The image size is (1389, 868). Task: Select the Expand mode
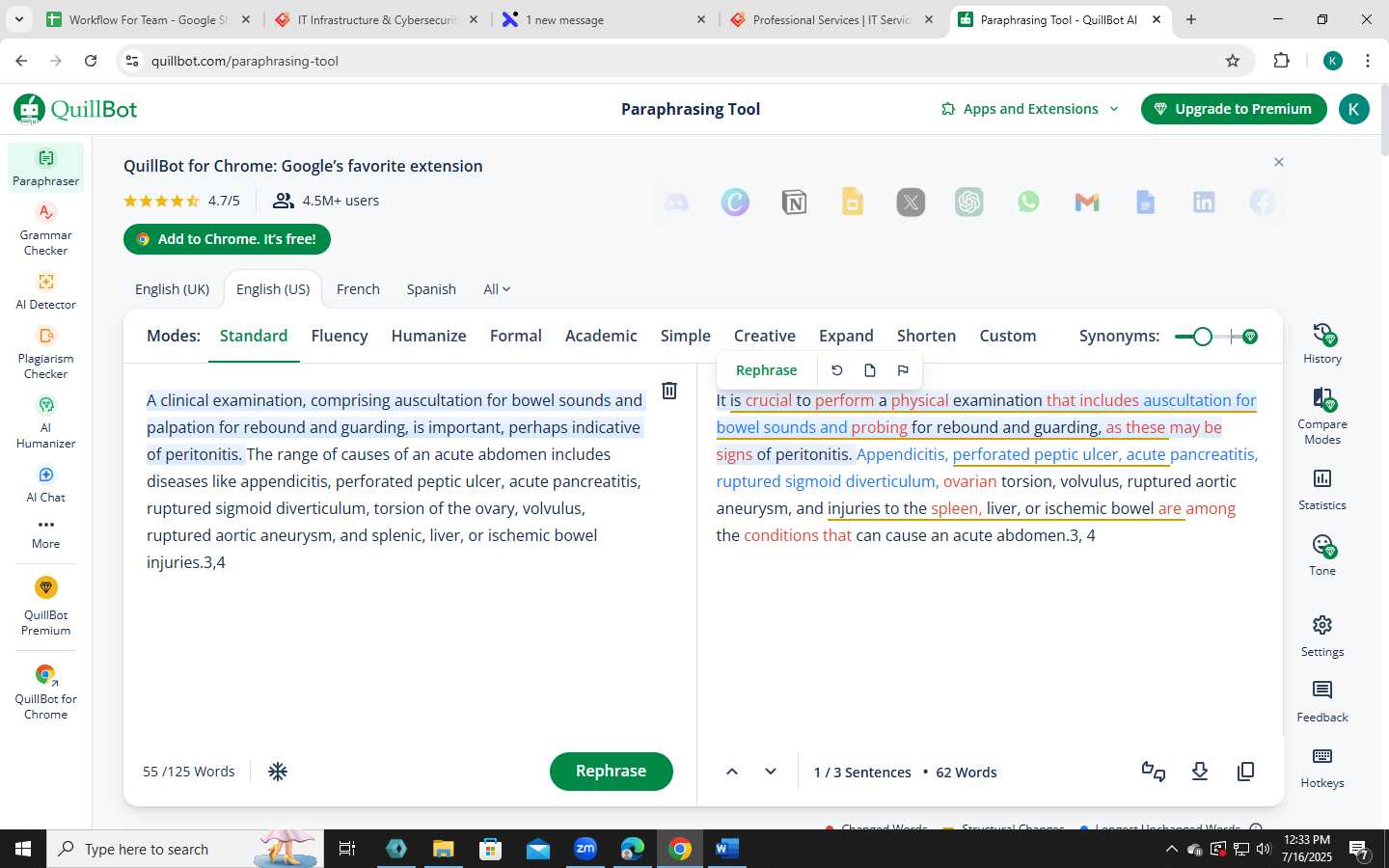846,336
